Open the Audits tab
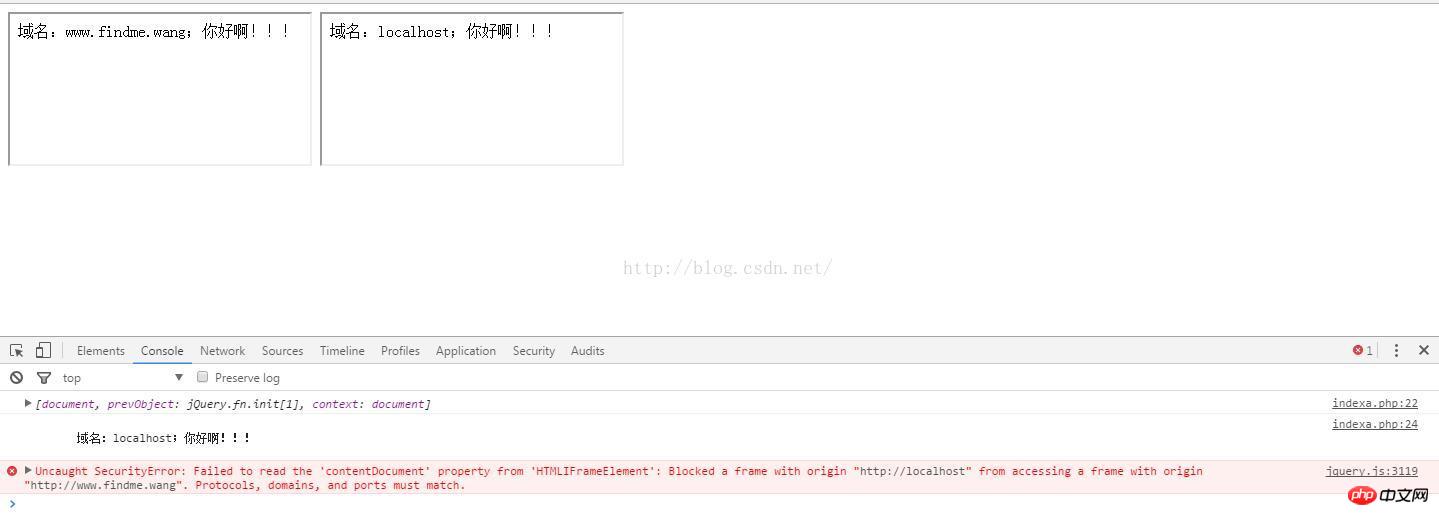 click(x=587, y=351)
